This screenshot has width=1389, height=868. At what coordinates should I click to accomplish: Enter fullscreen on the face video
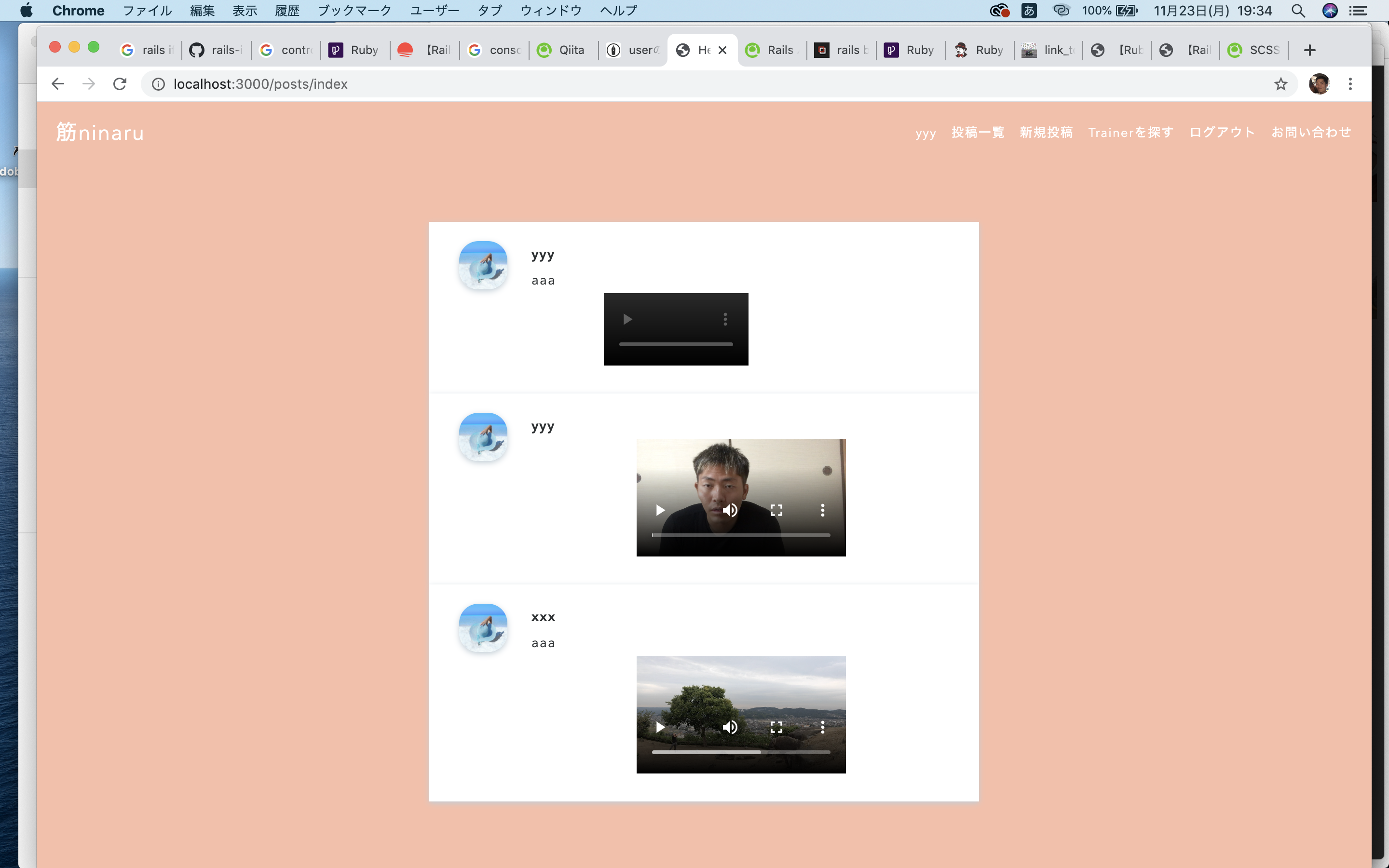[x=776, y=510]
